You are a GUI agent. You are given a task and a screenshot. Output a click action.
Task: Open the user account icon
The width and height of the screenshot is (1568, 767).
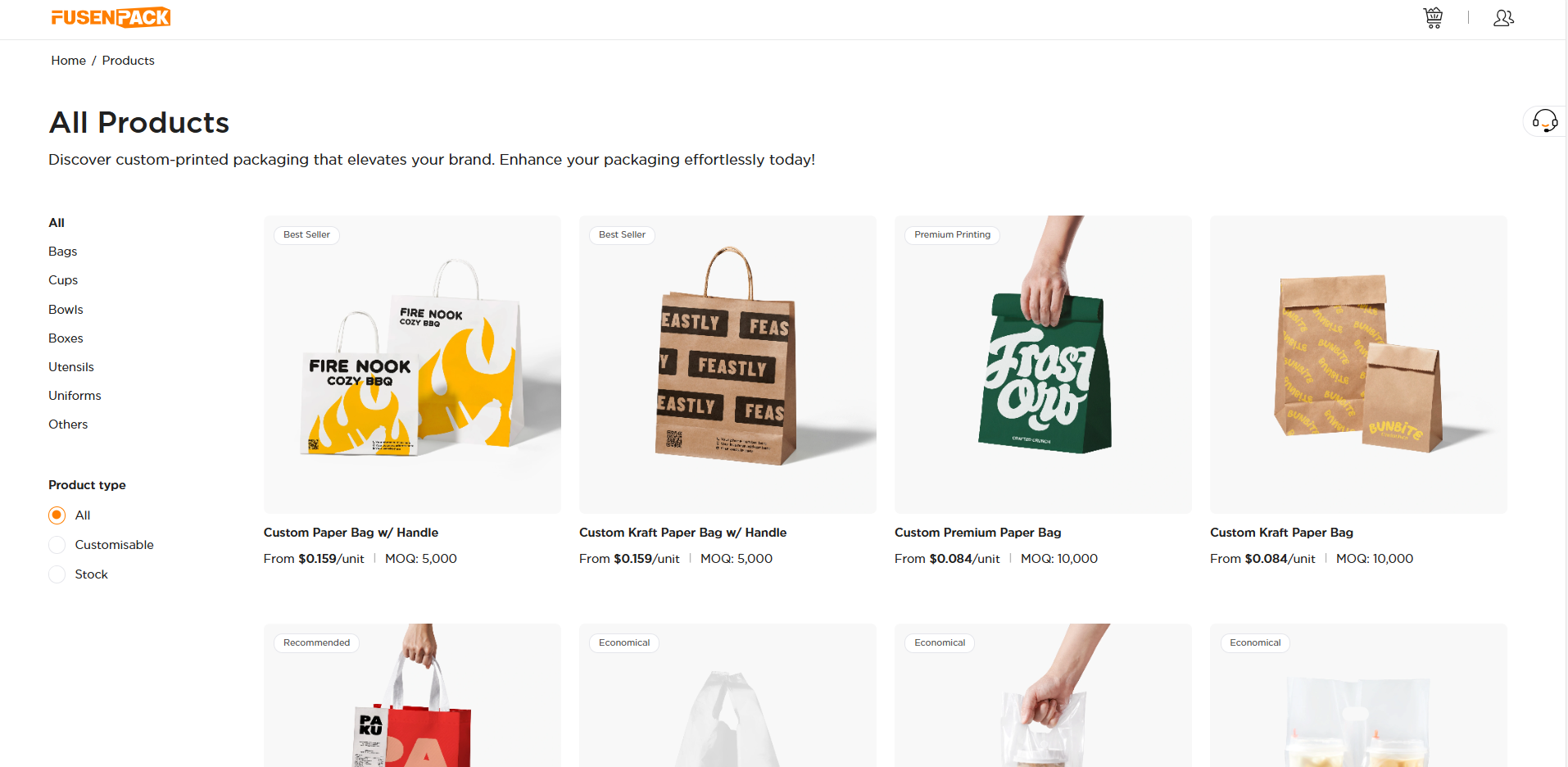click(1503, 17)
